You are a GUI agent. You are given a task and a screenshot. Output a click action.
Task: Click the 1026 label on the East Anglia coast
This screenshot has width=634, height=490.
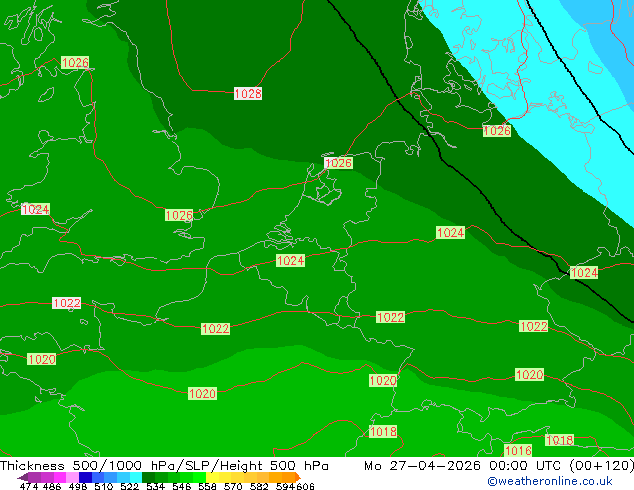click(x=179, y=215)
